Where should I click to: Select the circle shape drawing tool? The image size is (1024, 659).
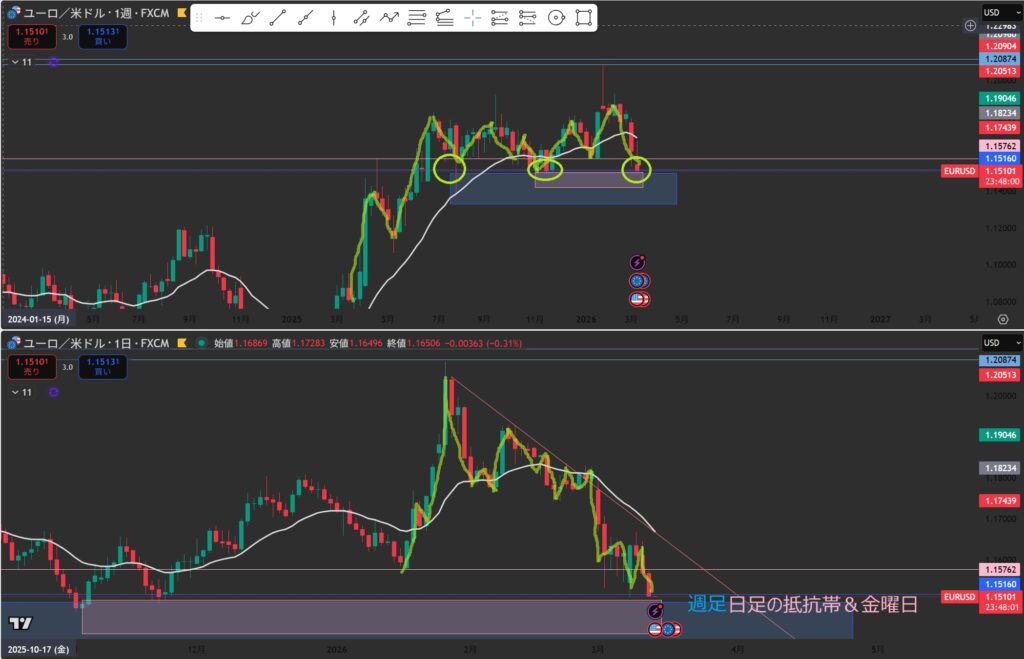(x=557, y=17)
